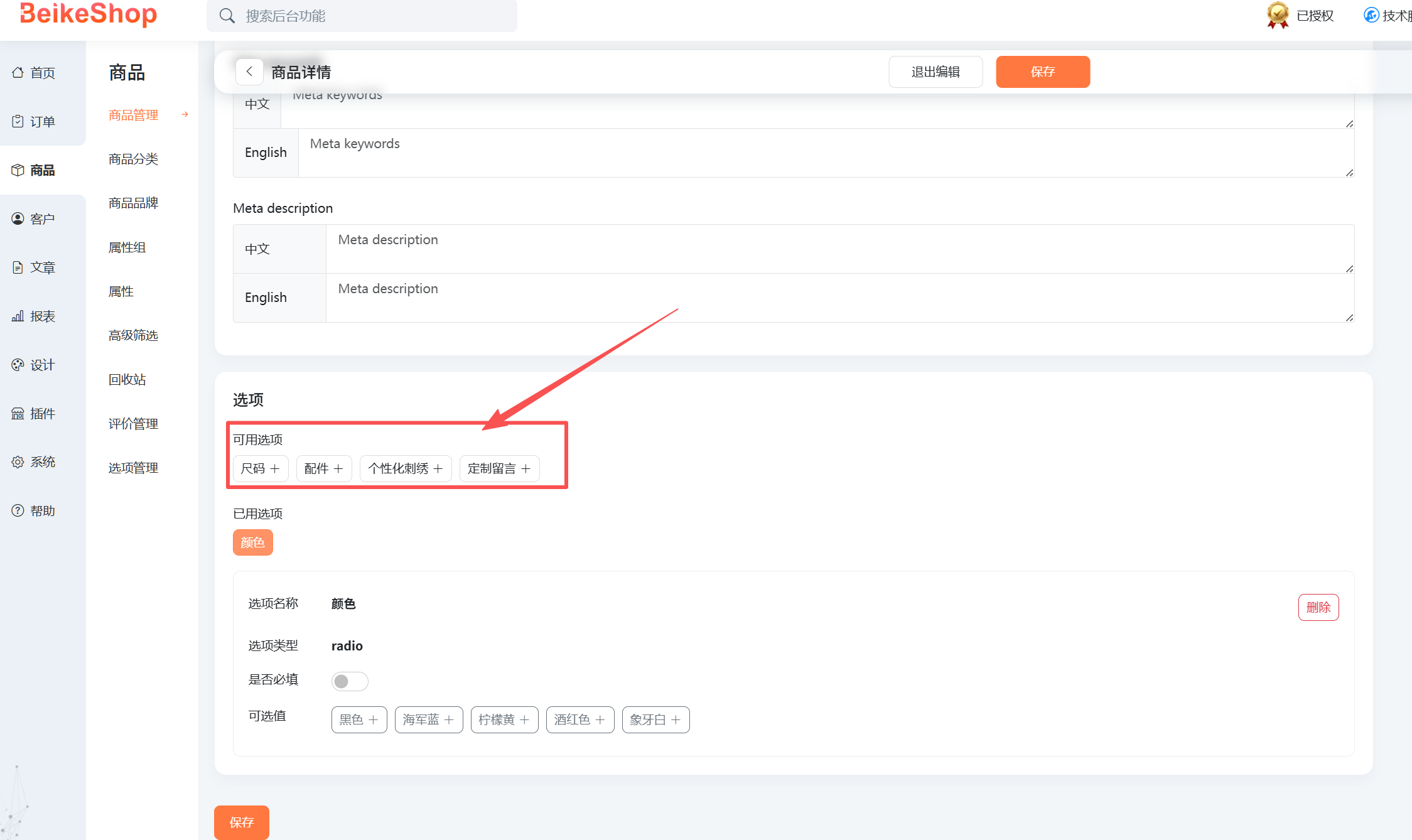The height and width of the screenshot is (840, 1412).
Task: Open 商品分类 submenu item
Action: [x=133, y=159]
